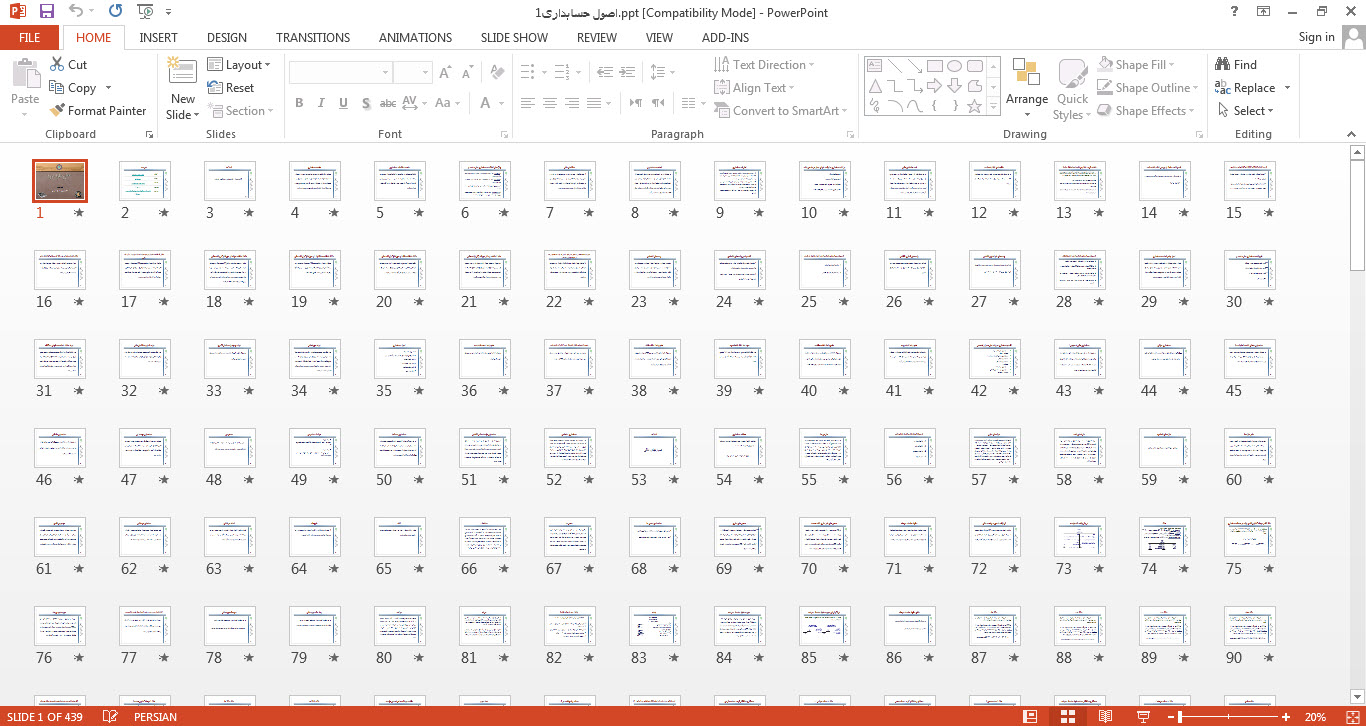
Task: Open the FILE tab
Action: 30,37
